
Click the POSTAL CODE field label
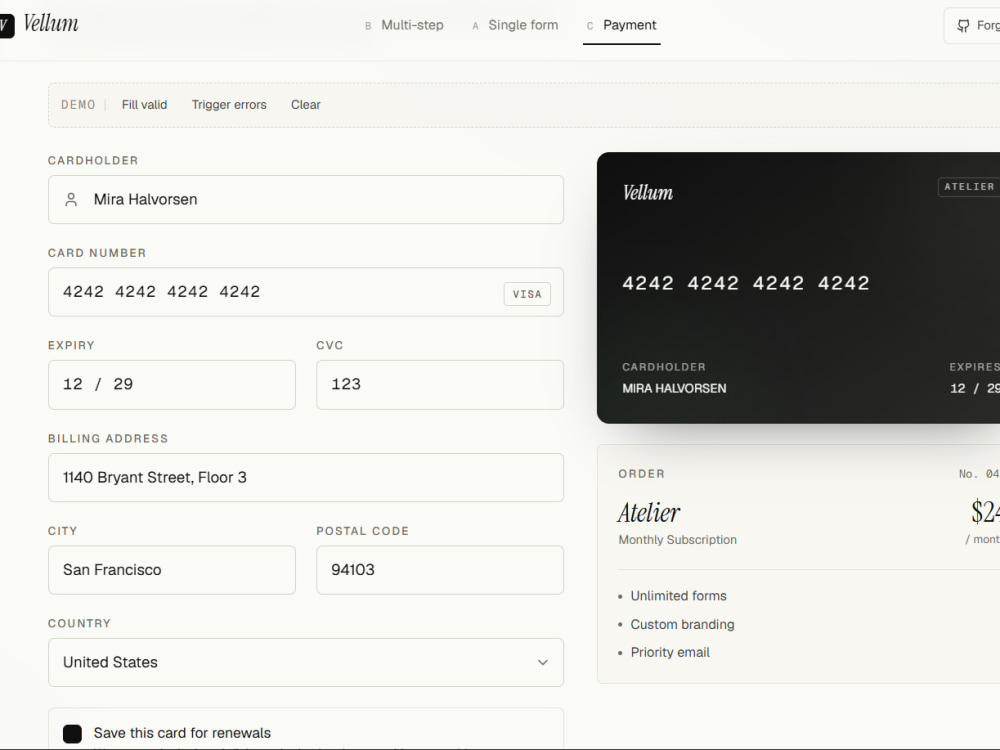pos(362,531)
